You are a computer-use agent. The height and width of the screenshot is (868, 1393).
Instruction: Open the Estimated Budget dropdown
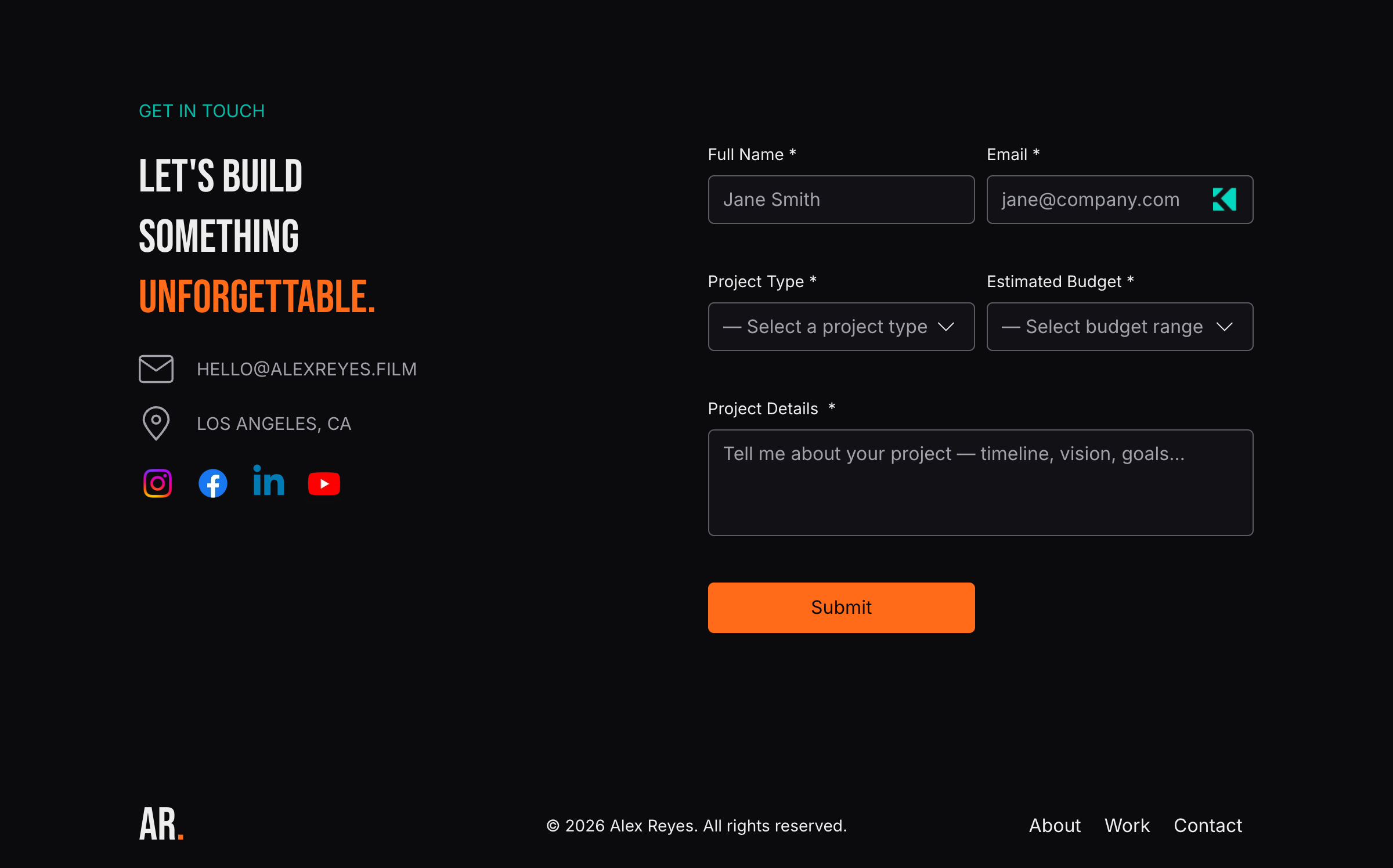1120,327
